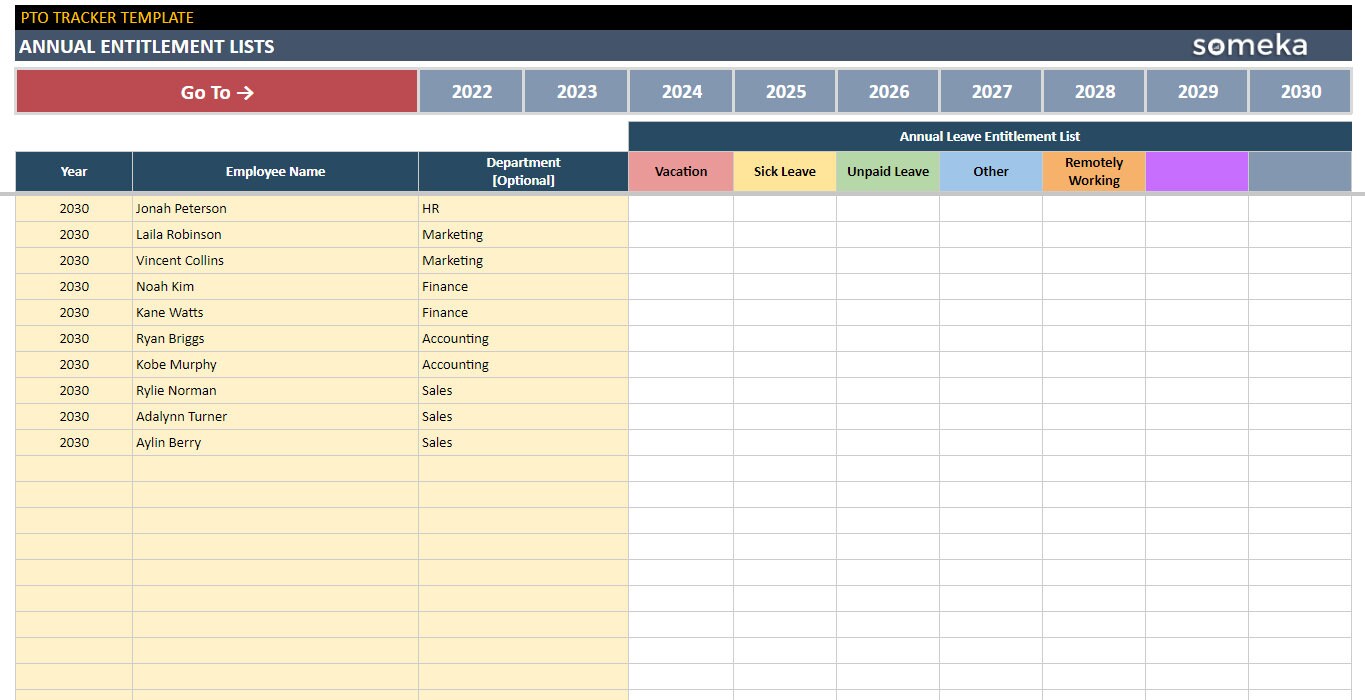This screenshot has height=700, width=1365.
Task: Select the Sick Leave column header
Action: (x=785, y=171)
